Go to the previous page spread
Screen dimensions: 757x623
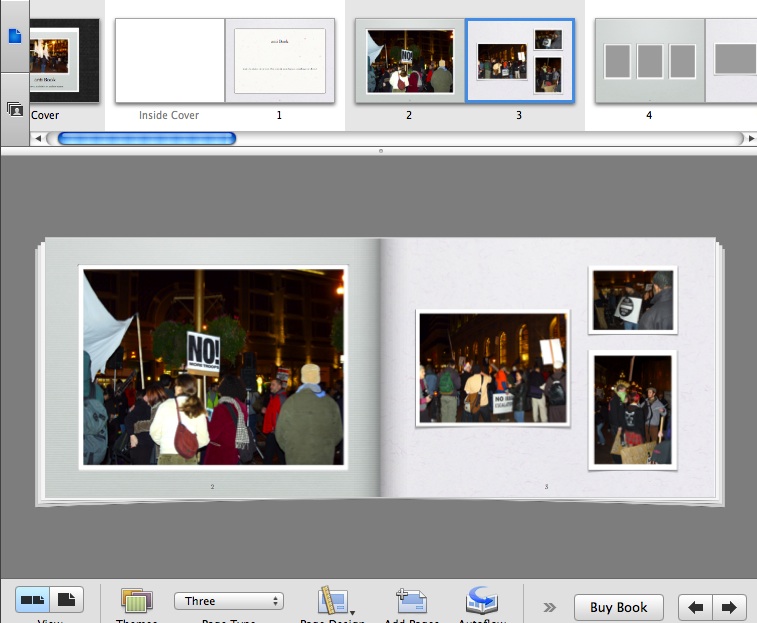(695, 607)
